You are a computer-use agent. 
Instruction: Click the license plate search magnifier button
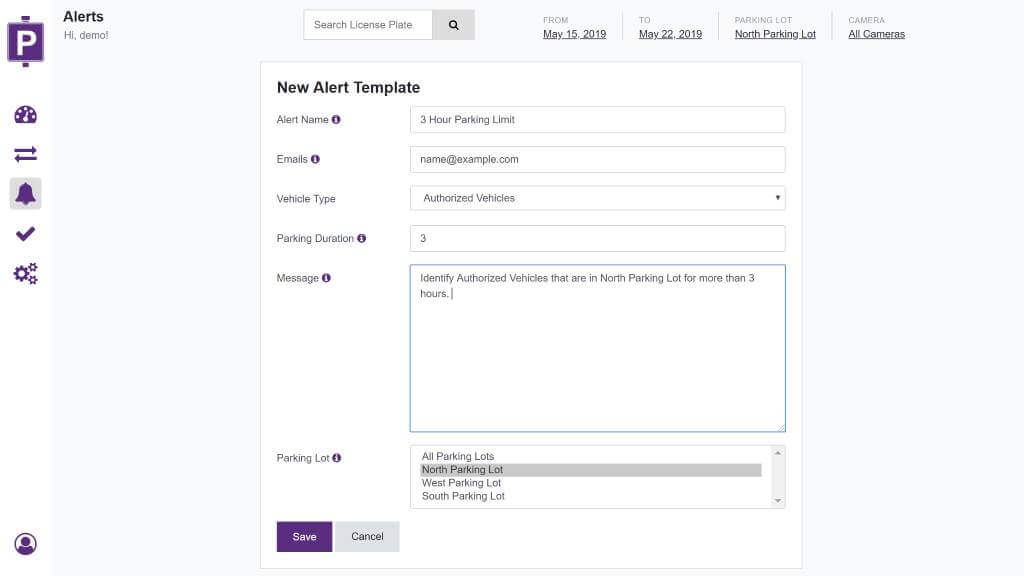(453, 25)
